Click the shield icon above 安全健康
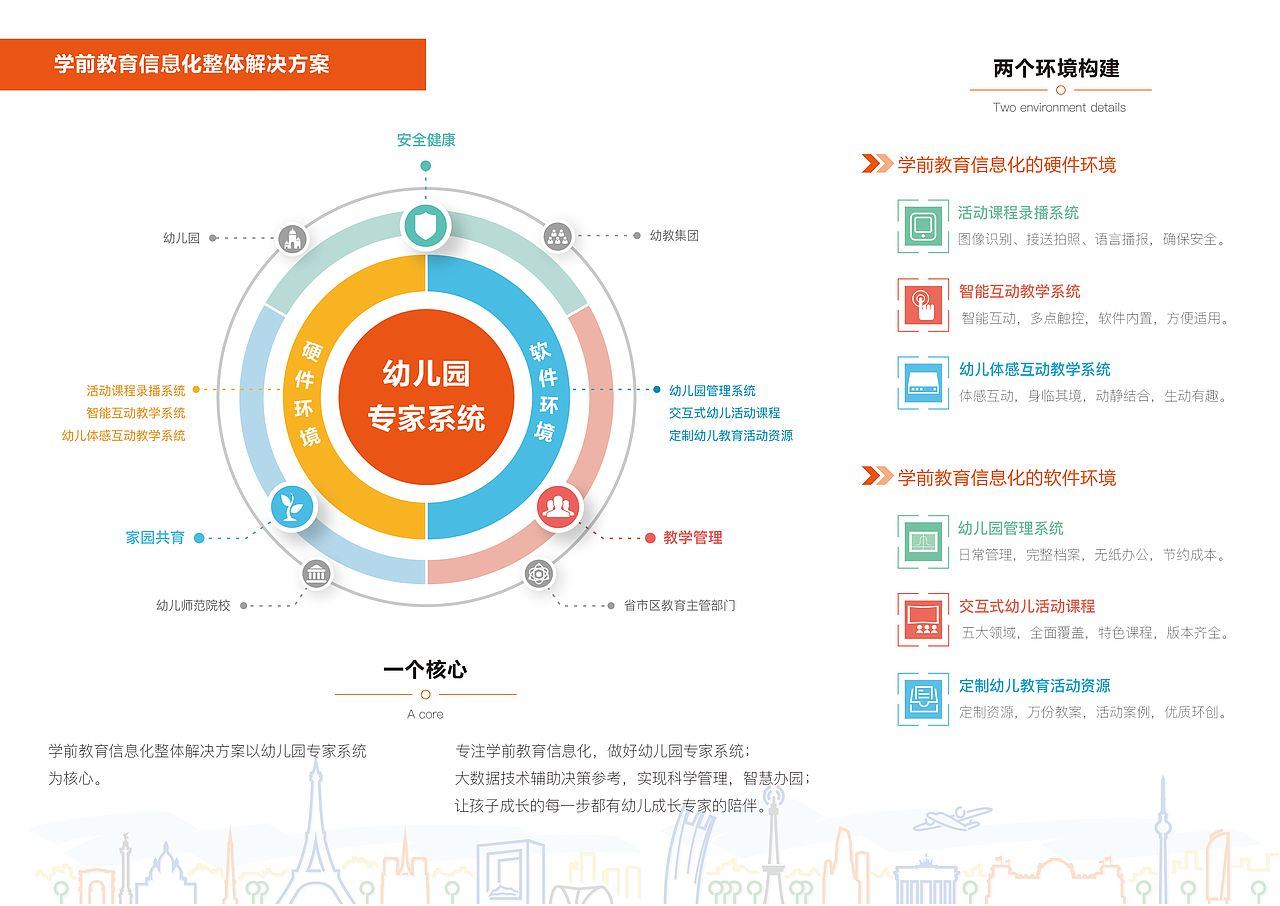Image resolution: width=1280 pixels, height=906 pixels. 425,225
